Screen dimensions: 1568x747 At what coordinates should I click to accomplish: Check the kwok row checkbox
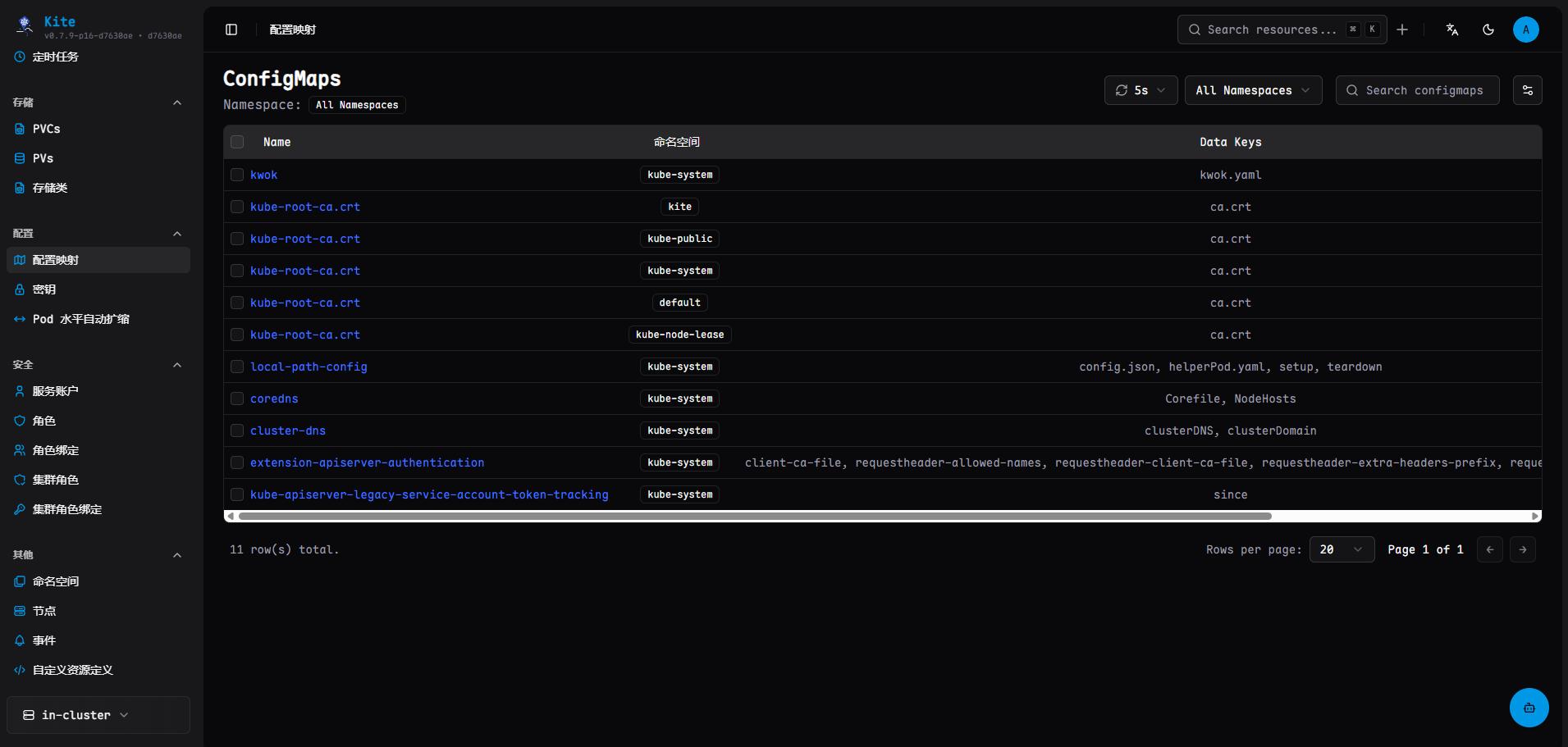pyautogui.click(x=237, y=175)
